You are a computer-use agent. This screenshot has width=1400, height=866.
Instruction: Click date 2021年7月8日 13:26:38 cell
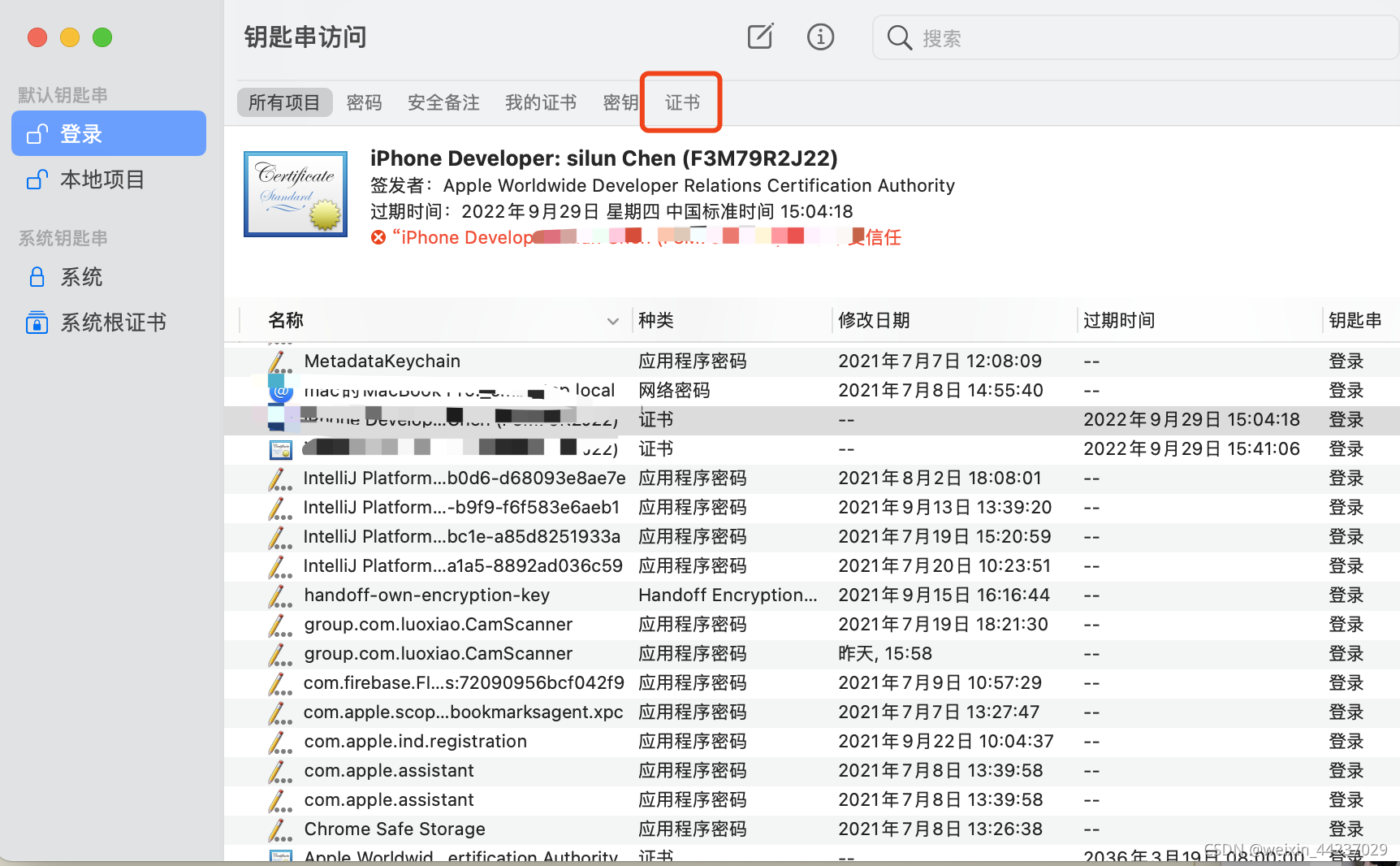pos(940,829)
